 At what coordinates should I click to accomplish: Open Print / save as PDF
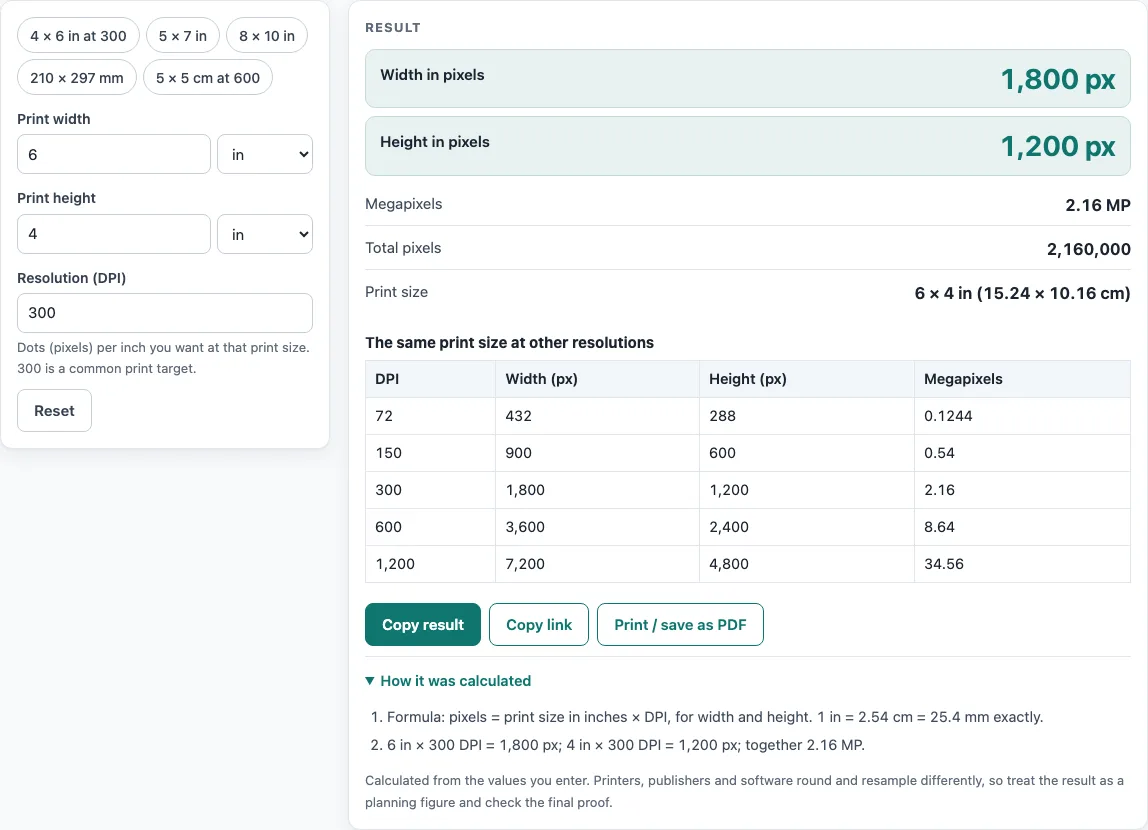[680, 624]
